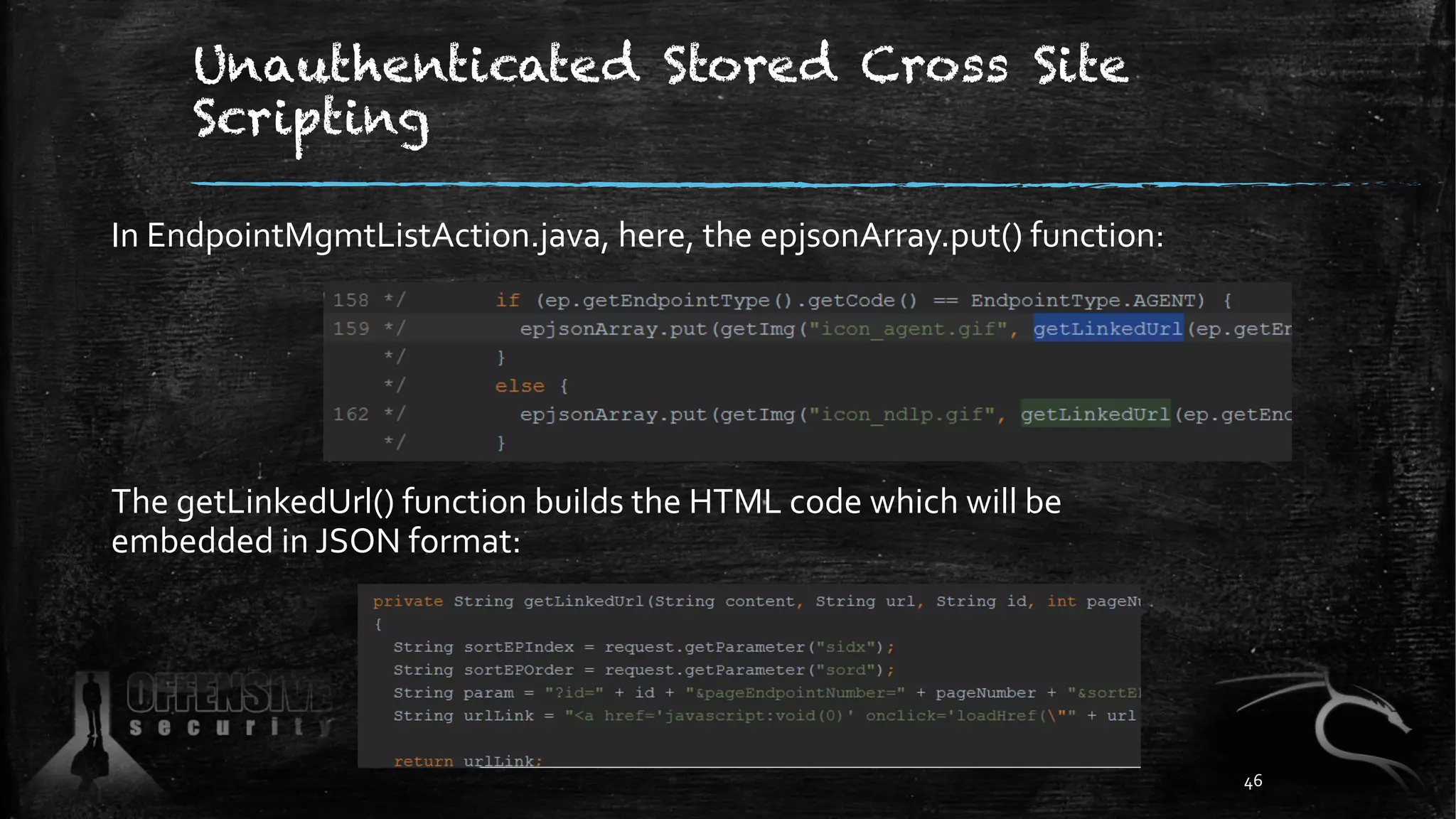This screenshot has width=1456, height=819.
Task: Click line number 162 in the code gutter
Action: click(x=350, y=414)
